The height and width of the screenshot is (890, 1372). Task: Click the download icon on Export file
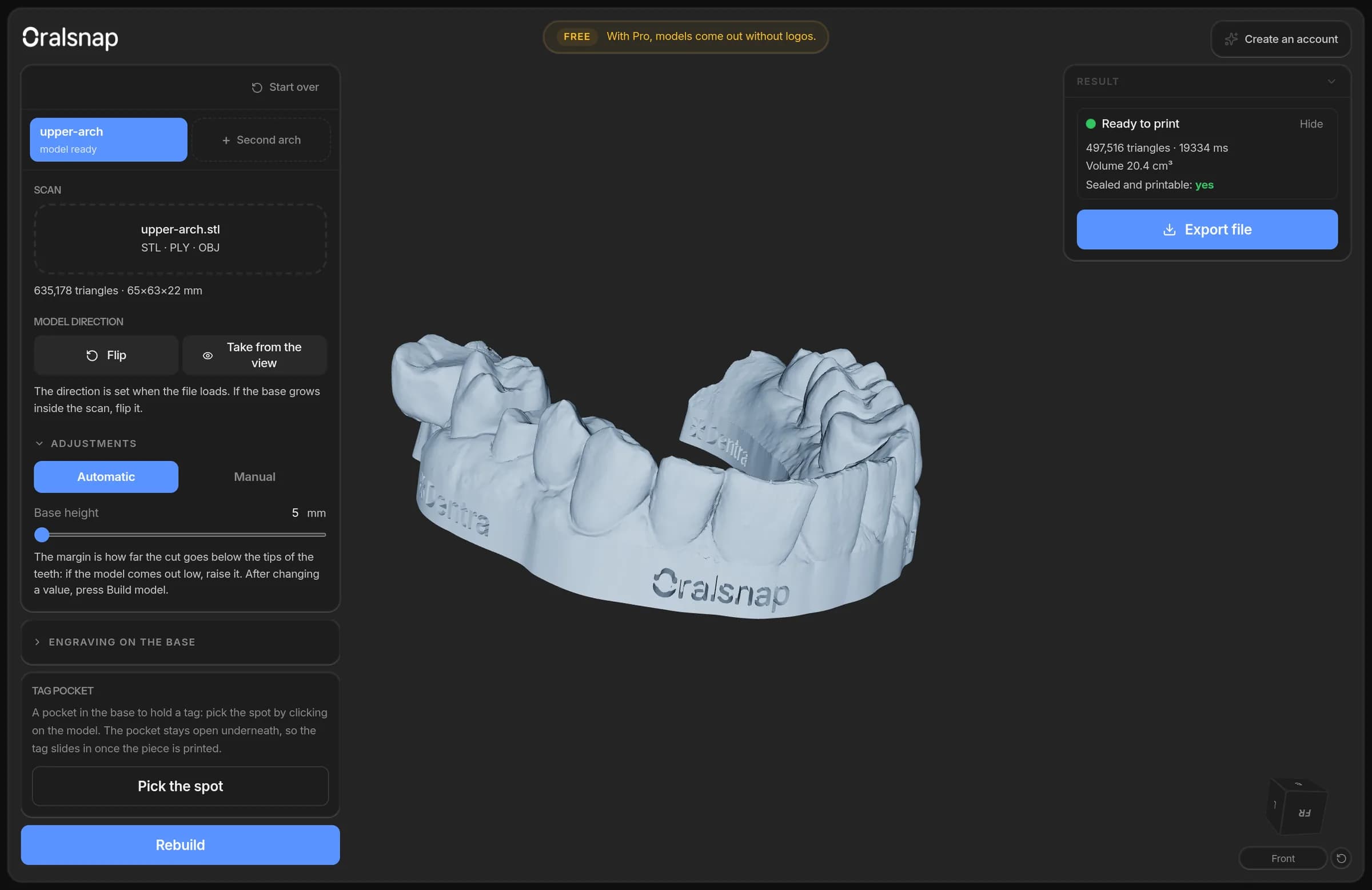(x=1170, y=229)
